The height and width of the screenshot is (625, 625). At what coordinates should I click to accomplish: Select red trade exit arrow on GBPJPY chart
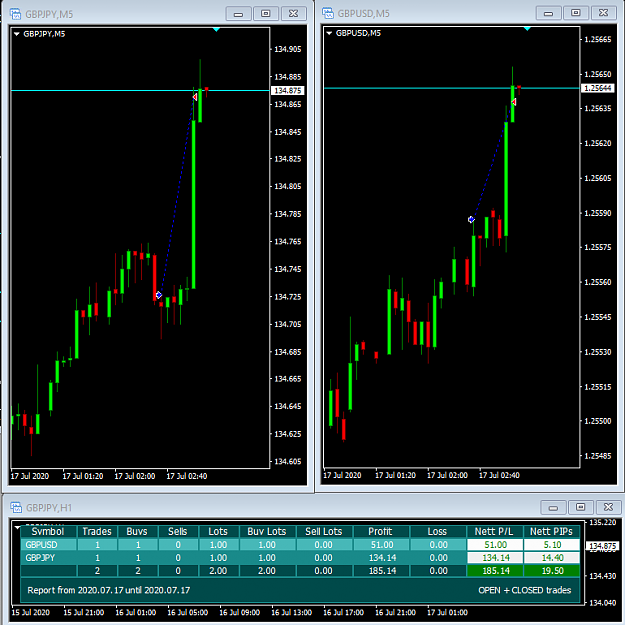[195, 97]
